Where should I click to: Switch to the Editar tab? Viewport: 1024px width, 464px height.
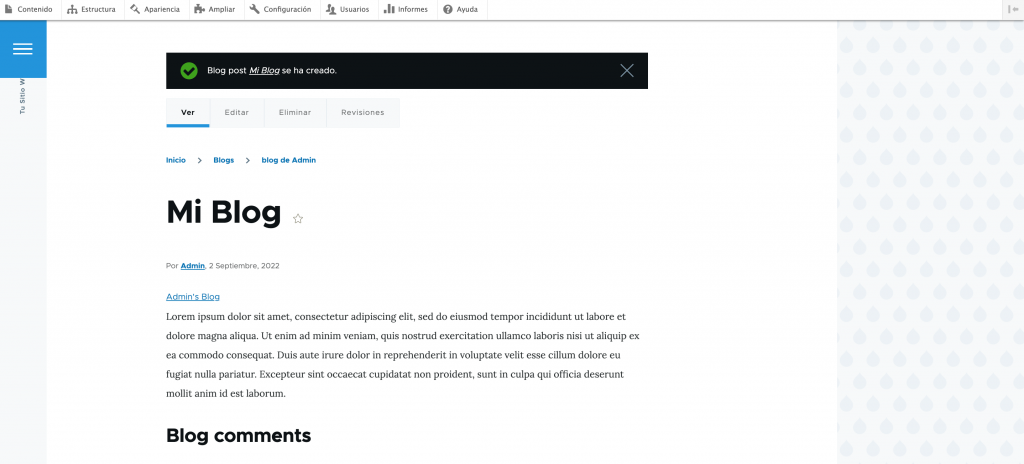pos(237,112)
